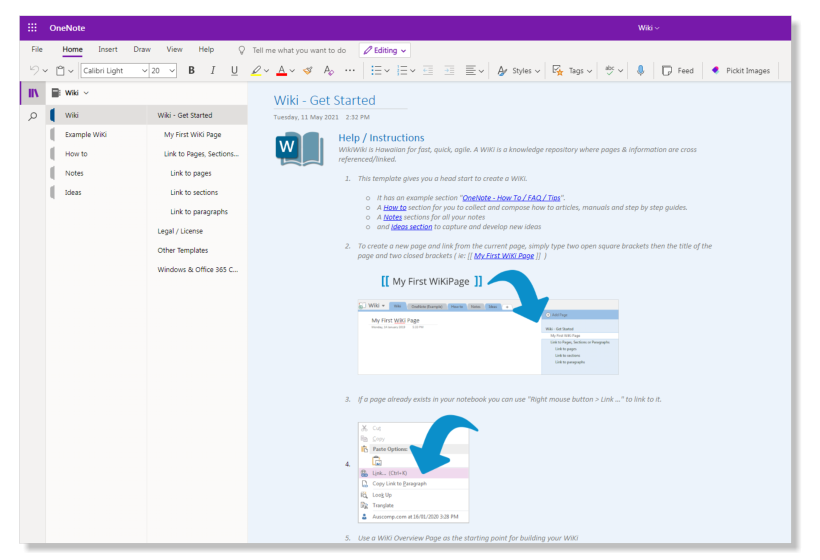Click the Wiki - Get Started page title
The image size is (820, 560).
[x=324, y=100]
